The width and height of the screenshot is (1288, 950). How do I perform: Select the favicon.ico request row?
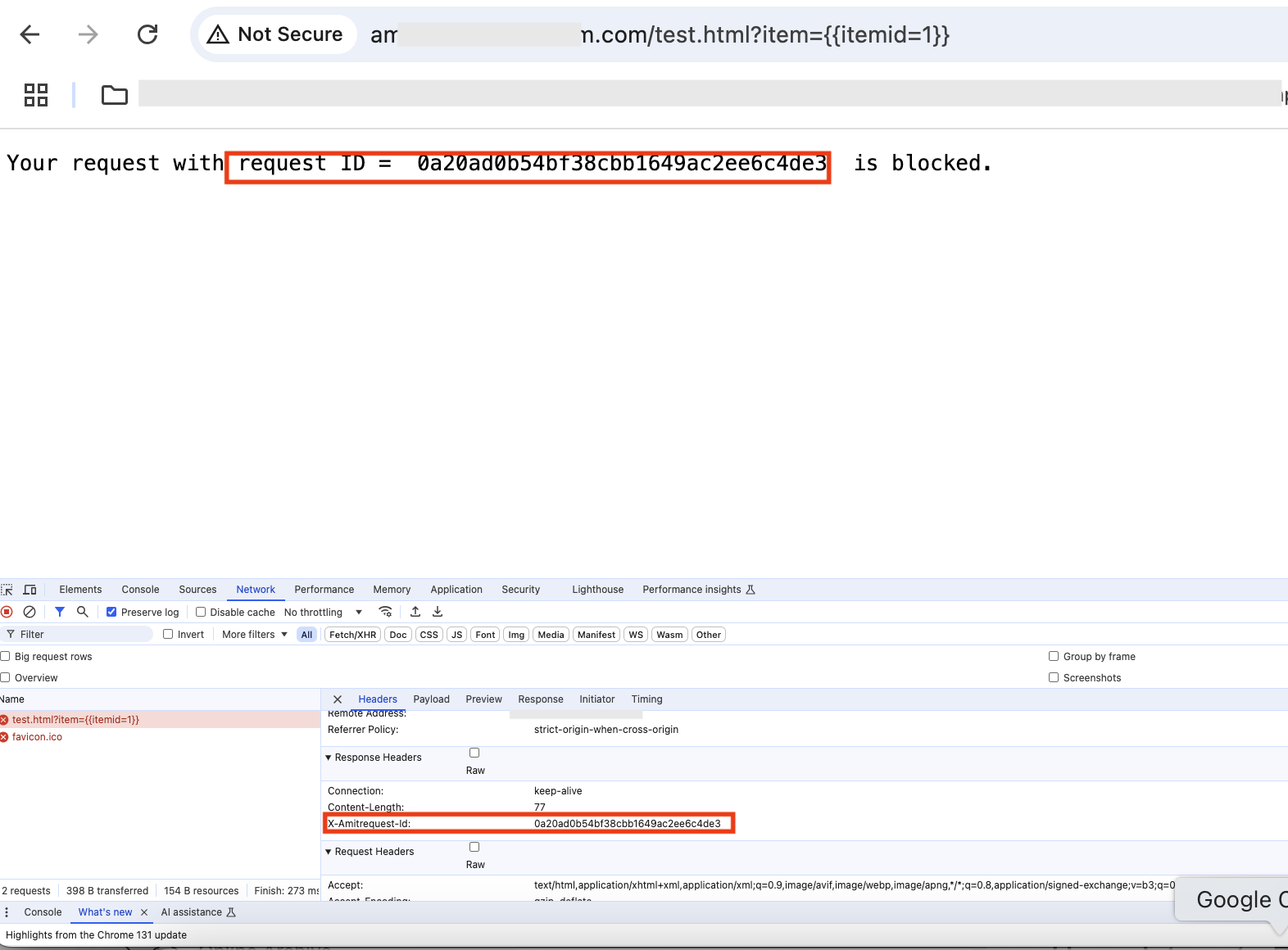[160, 737]
